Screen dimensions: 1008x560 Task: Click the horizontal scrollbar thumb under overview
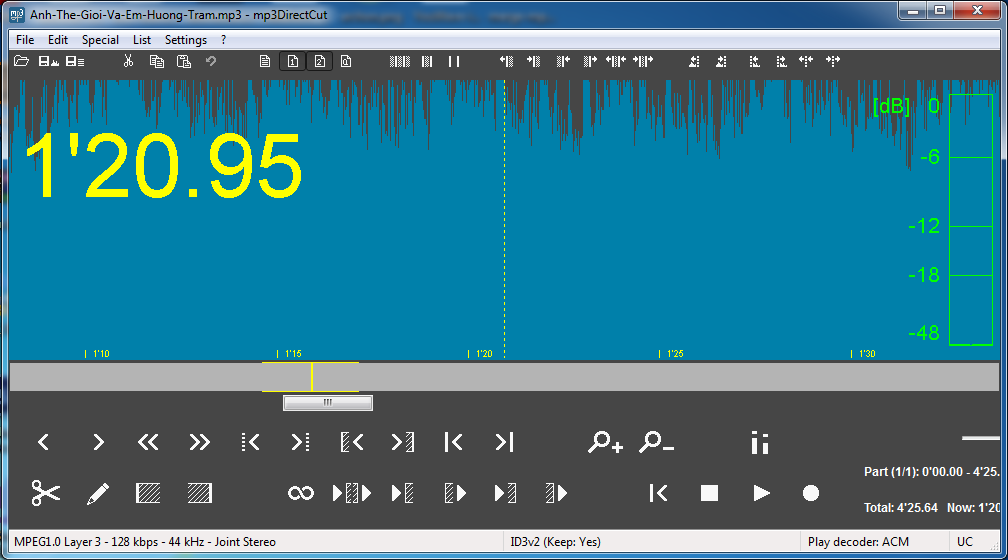328,403
